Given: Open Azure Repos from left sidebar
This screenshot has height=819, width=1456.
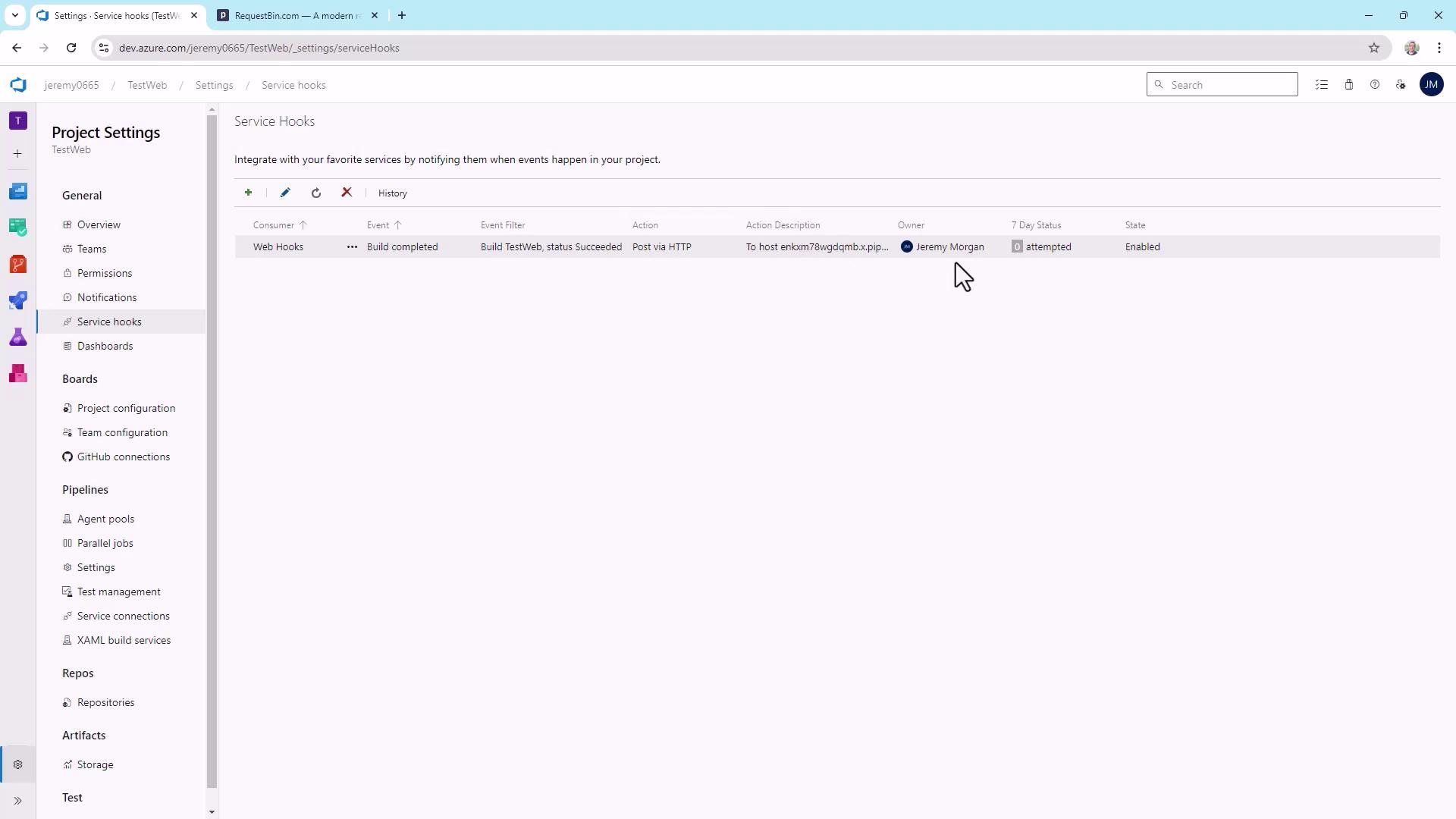Looking at the screenshot, I should pyautogui.click(x=18, y=264).
